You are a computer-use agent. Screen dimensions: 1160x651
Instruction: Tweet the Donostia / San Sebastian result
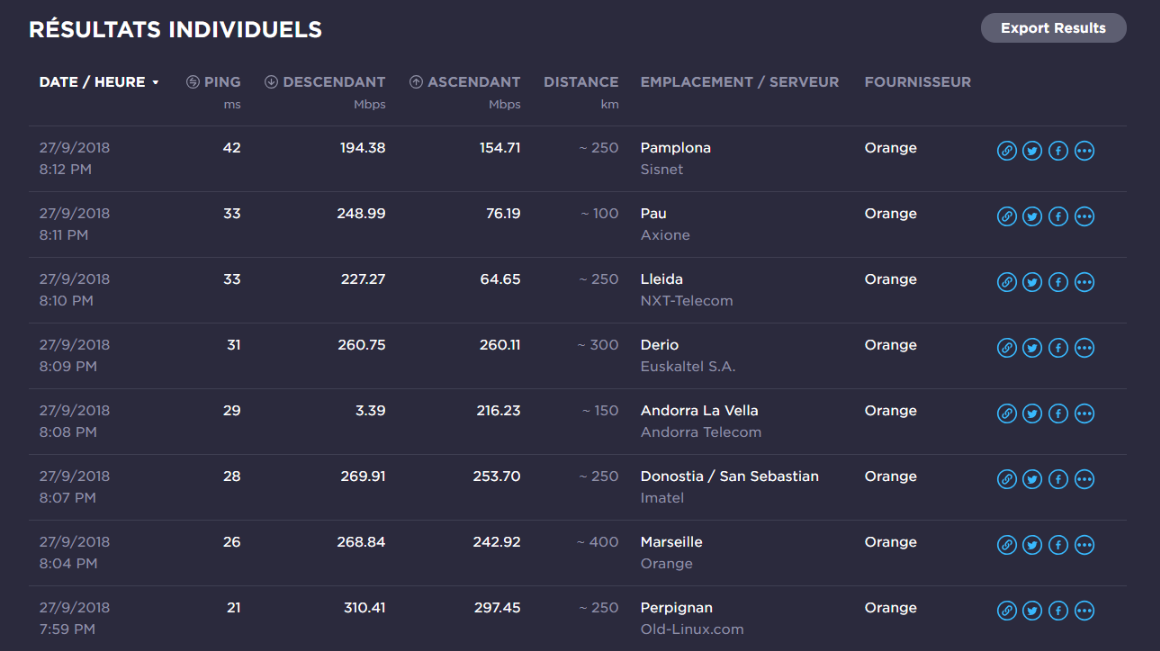coord(1032,480)
